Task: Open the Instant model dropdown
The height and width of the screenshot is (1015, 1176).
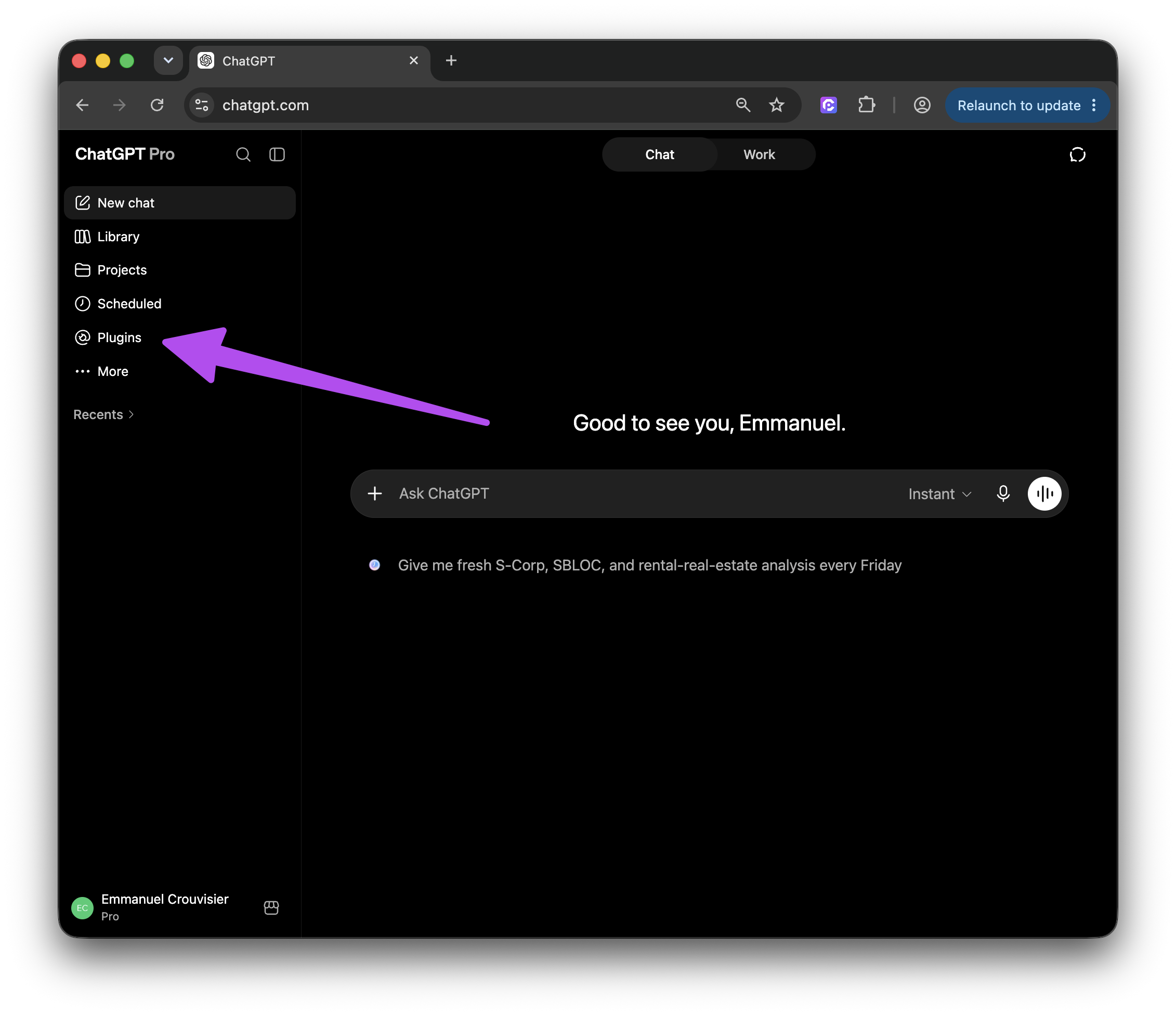Action: point(940,494)
